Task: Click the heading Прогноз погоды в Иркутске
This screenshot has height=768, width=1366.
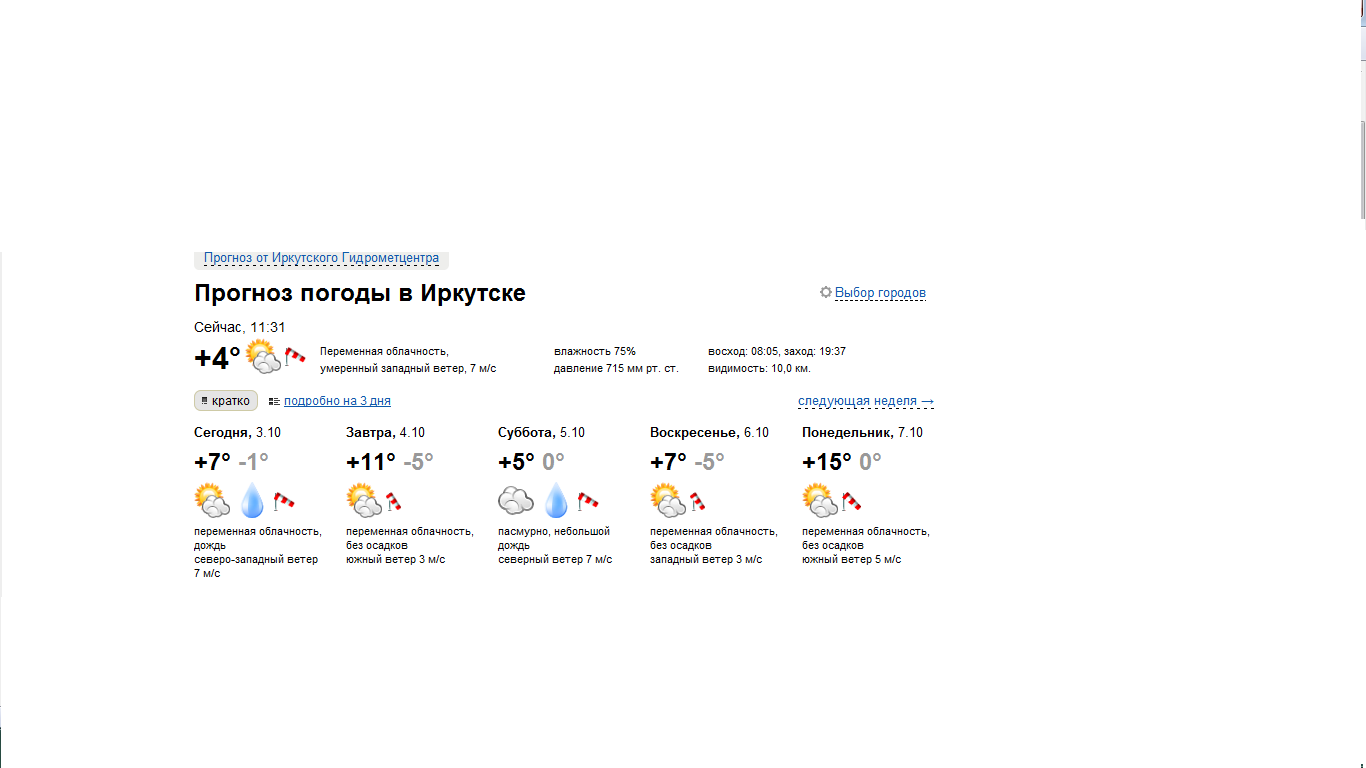Action: pos(360,293)
